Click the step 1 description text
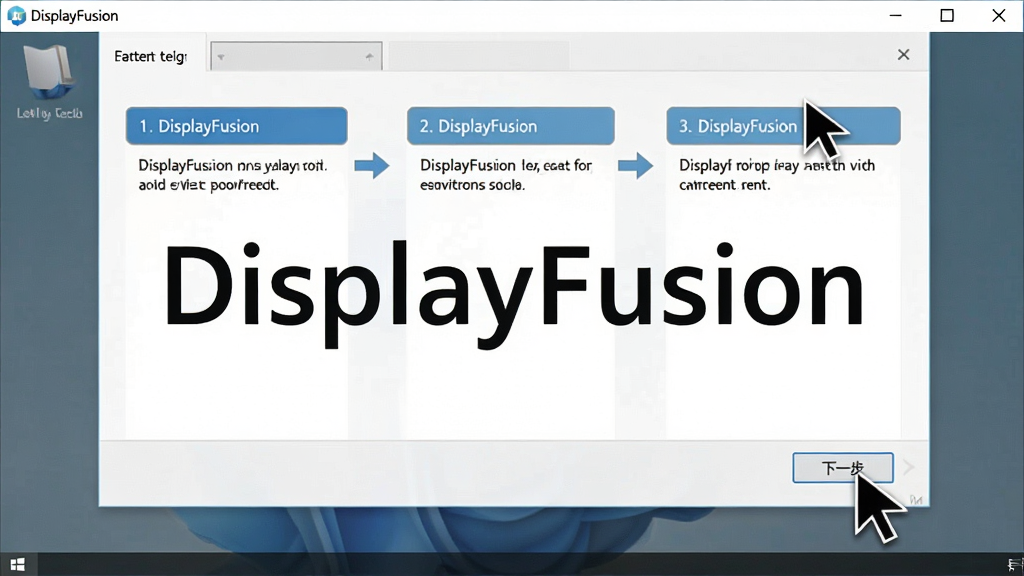1024x576 pixels. click(x=232, y=175)
